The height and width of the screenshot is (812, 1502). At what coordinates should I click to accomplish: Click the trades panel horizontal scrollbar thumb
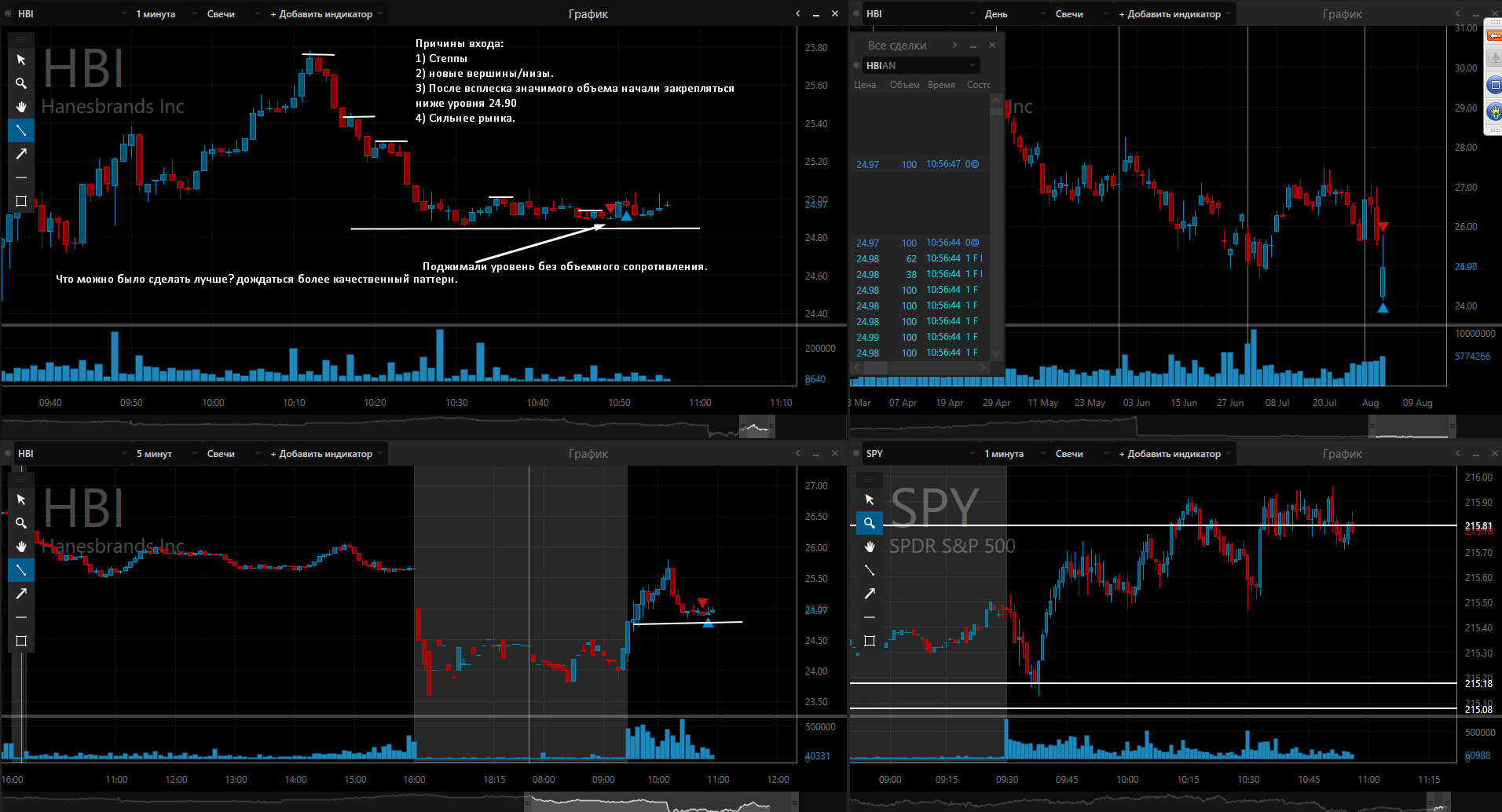[x=875, y=368]
